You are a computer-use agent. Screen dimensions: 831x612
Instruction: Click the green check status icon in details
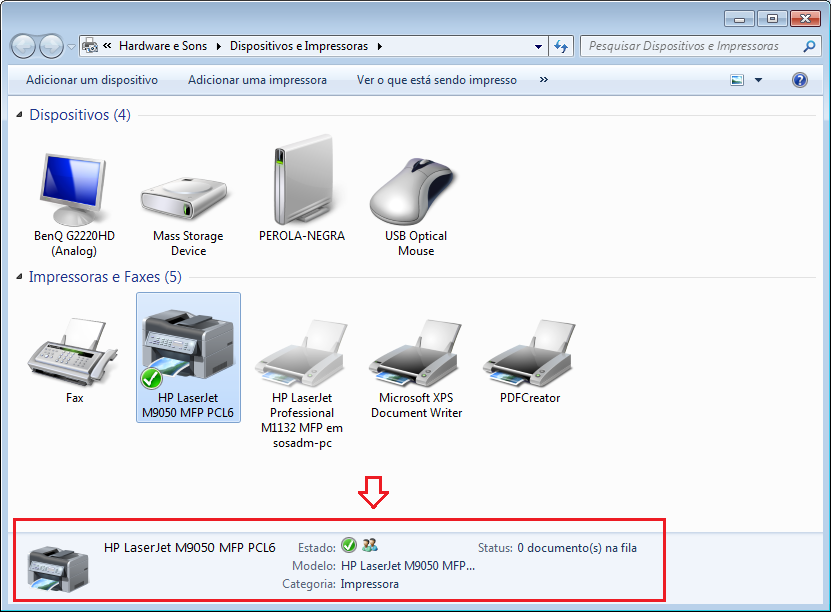tap(349, 545)
